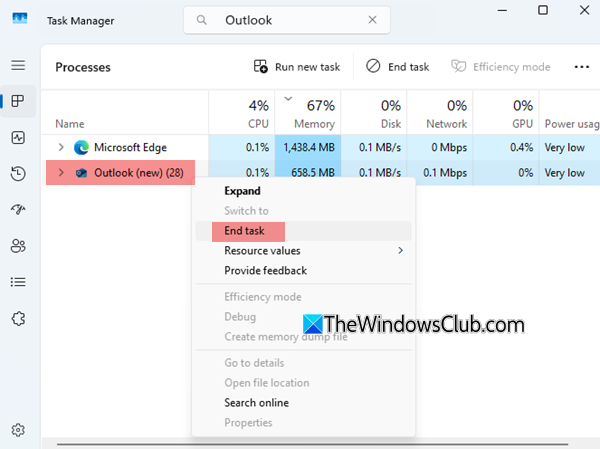The image size is (600, 449).
Task: Sort by the Network column header
Action: coord(440,113)
